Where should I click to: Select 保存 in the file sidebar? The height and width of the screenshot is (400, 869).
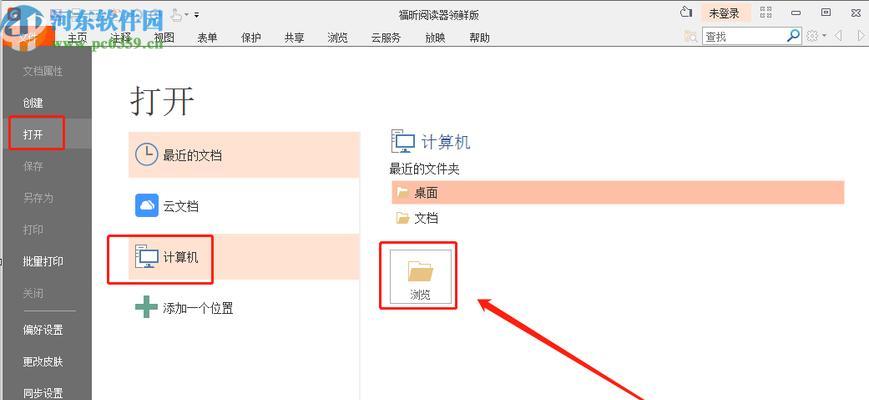pos(33,166)
